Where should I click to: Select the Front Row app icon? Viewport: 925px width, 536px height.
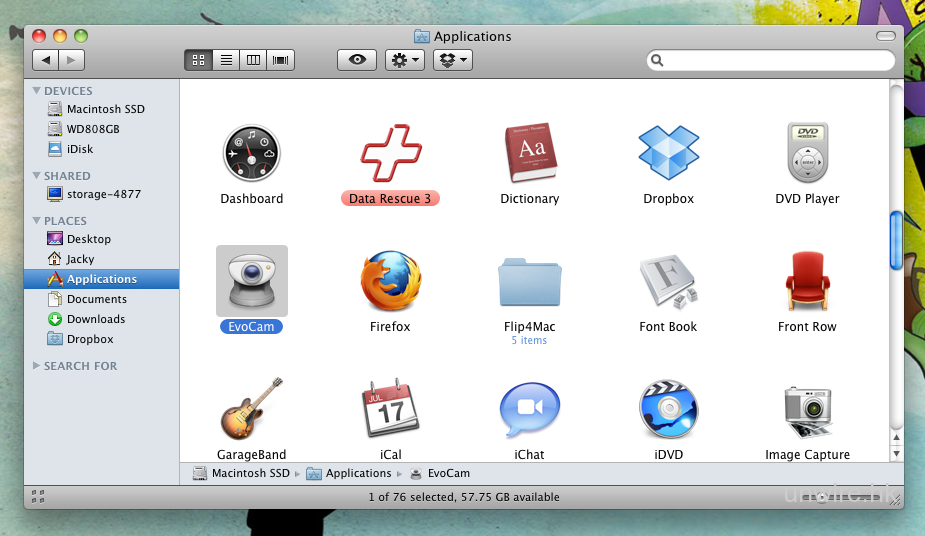807,281
